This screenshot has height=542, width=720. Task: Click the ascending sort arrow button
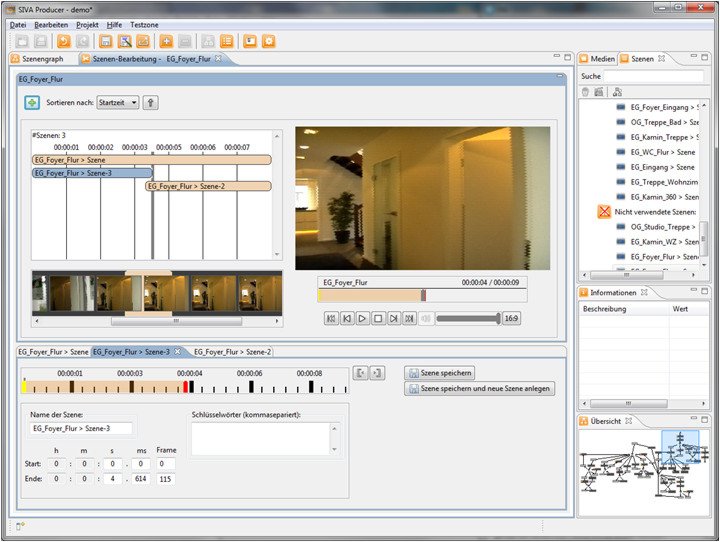click(x=150, y=102)
